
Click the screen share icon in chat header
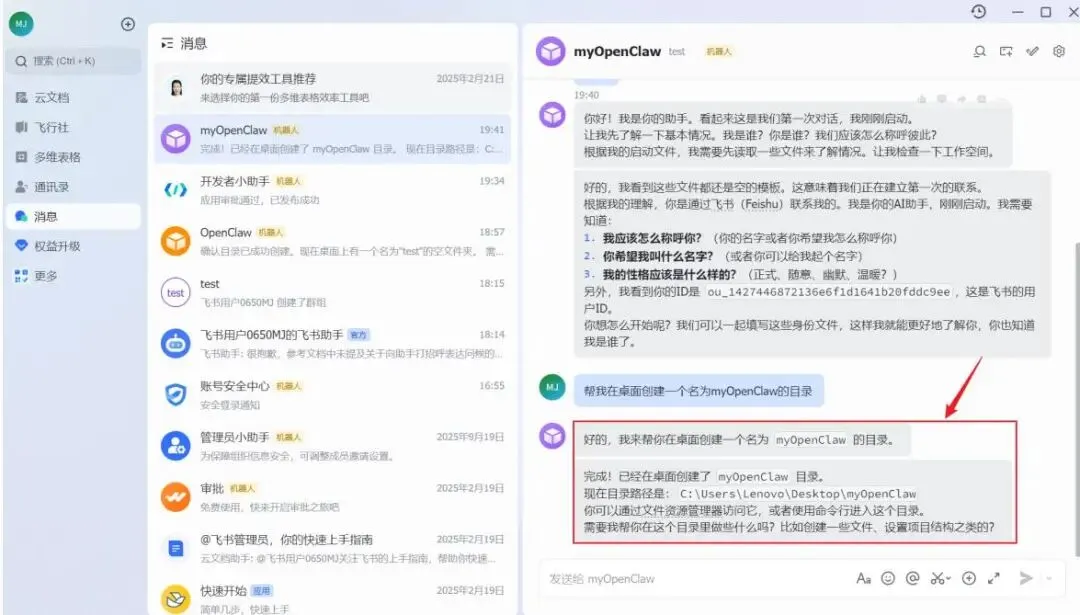pos(1006,52)
